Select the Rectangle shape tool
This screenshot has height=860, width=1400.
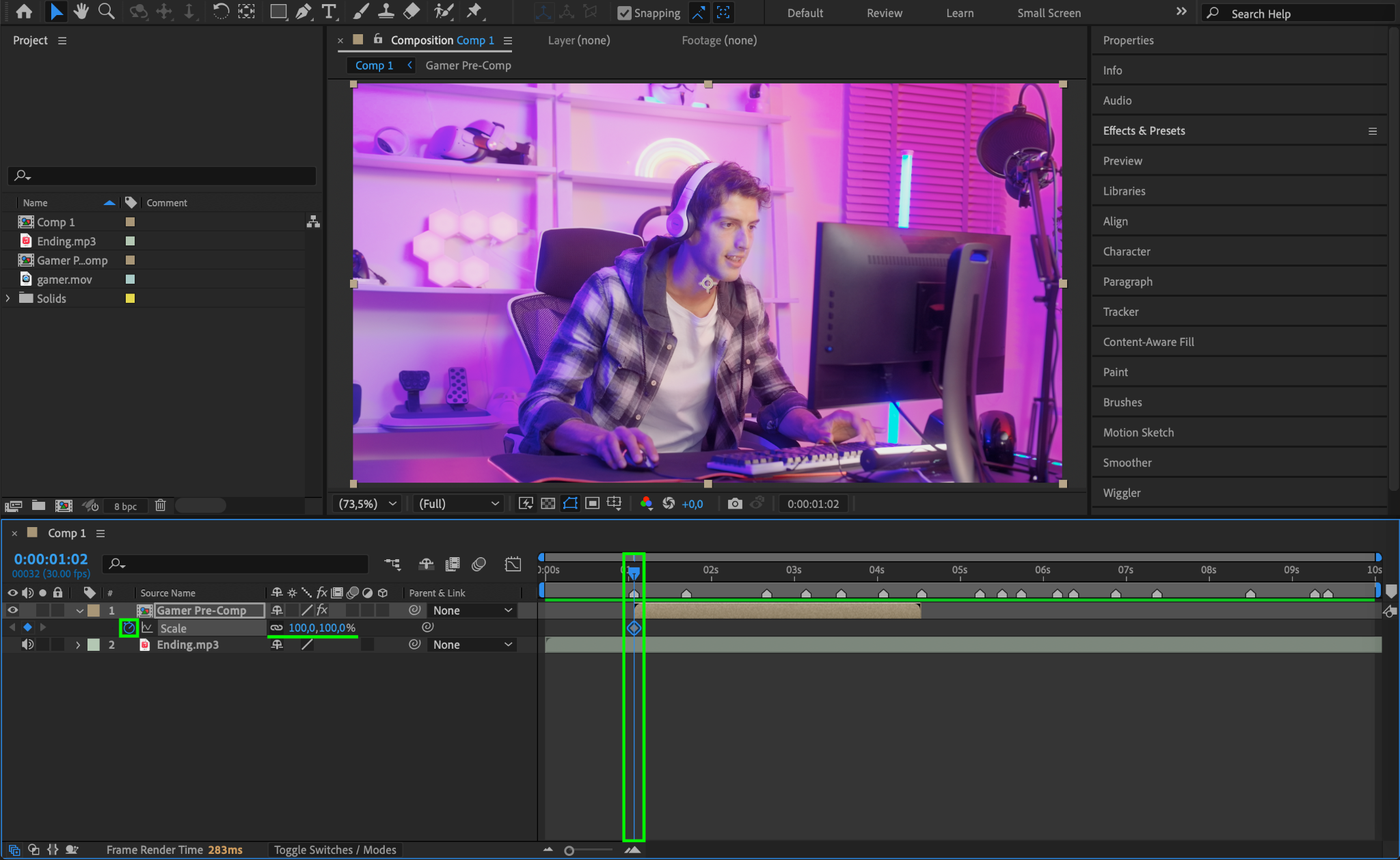pyautogui.click(x=278, y=12)
